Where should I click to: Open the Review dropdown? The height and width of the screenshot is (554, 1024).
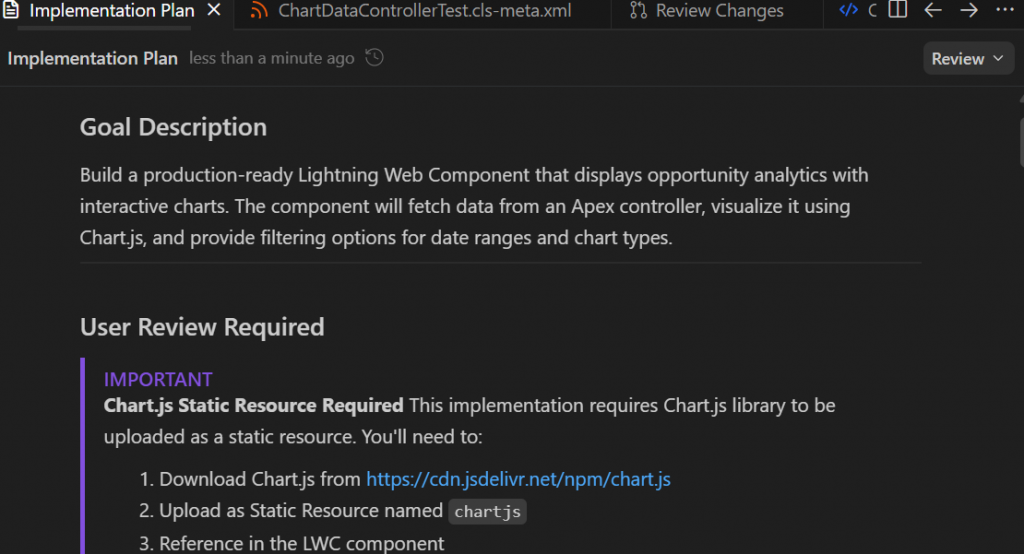pyautogui.click(x=967, y=59)
